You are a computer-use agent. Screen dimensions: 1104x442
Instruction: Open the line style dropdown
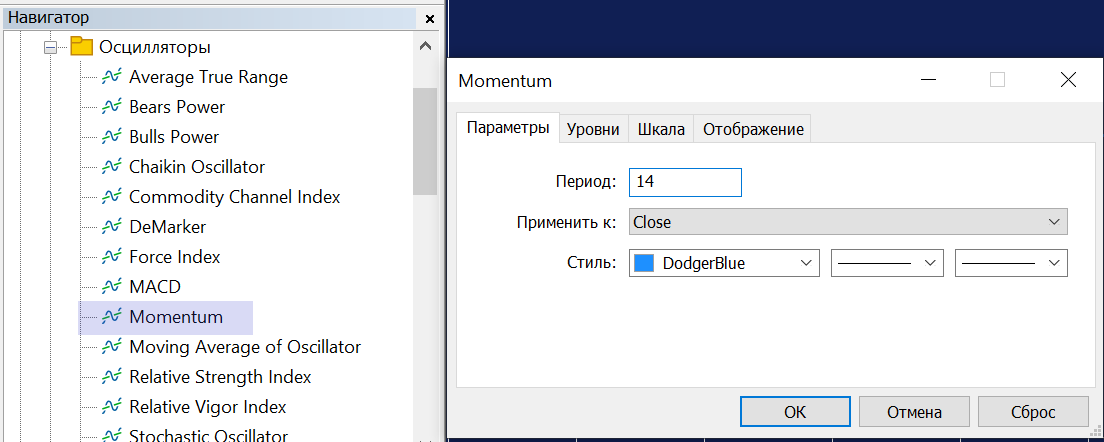[887, 263]
